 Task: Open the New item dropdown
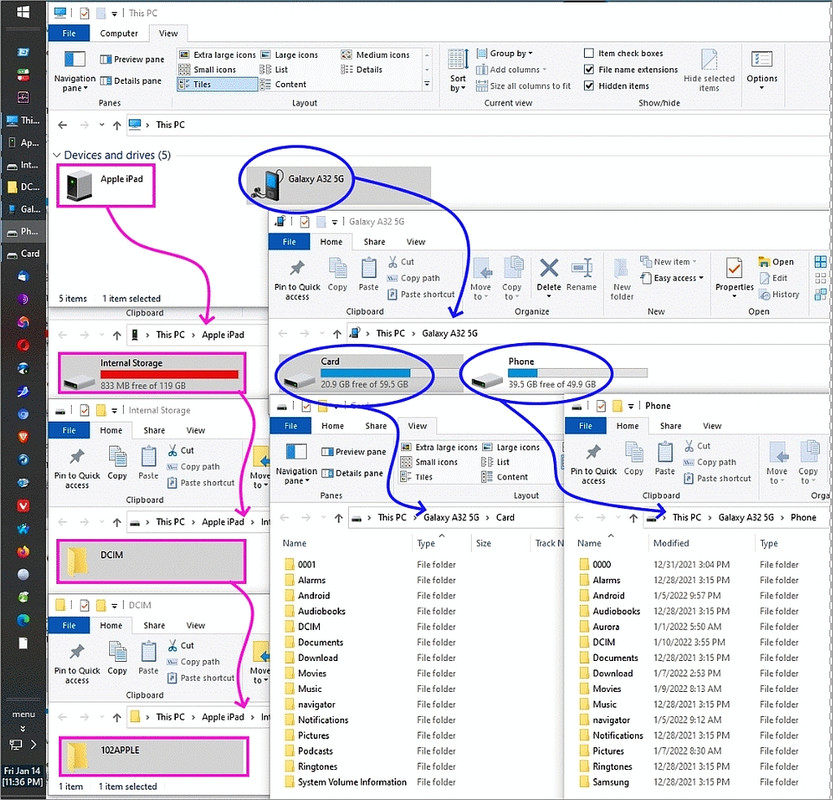point(668,262)
